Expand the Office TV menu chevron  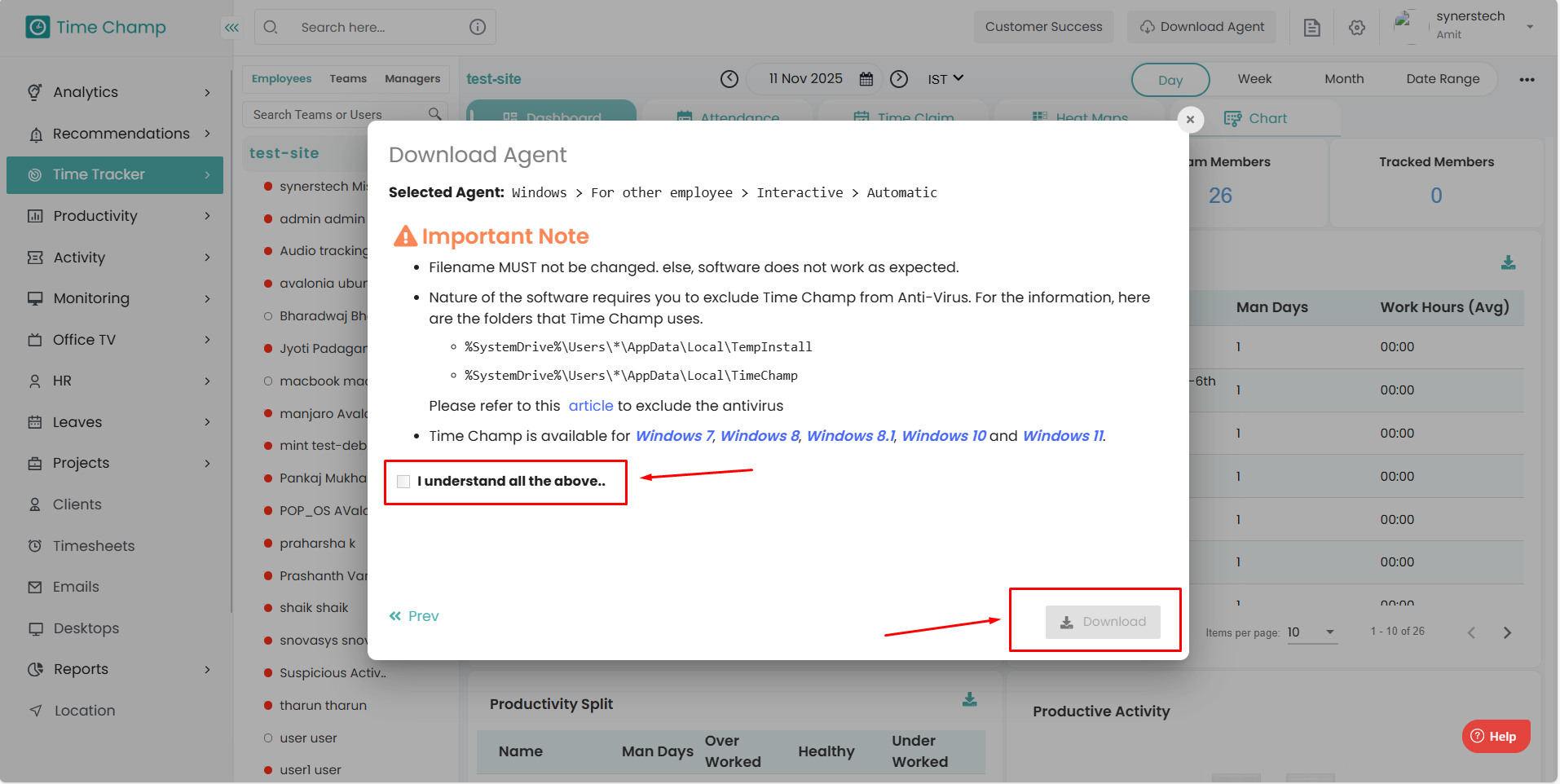[208, 339]
